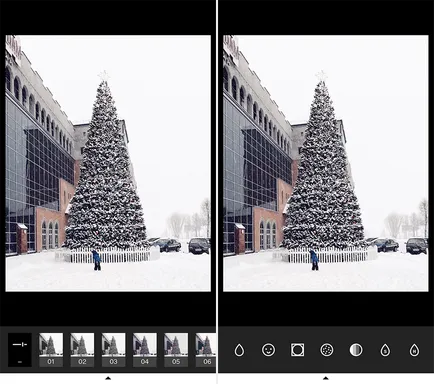
Task: Apply preset 04 thumbnail
Action: pos(145,350)
